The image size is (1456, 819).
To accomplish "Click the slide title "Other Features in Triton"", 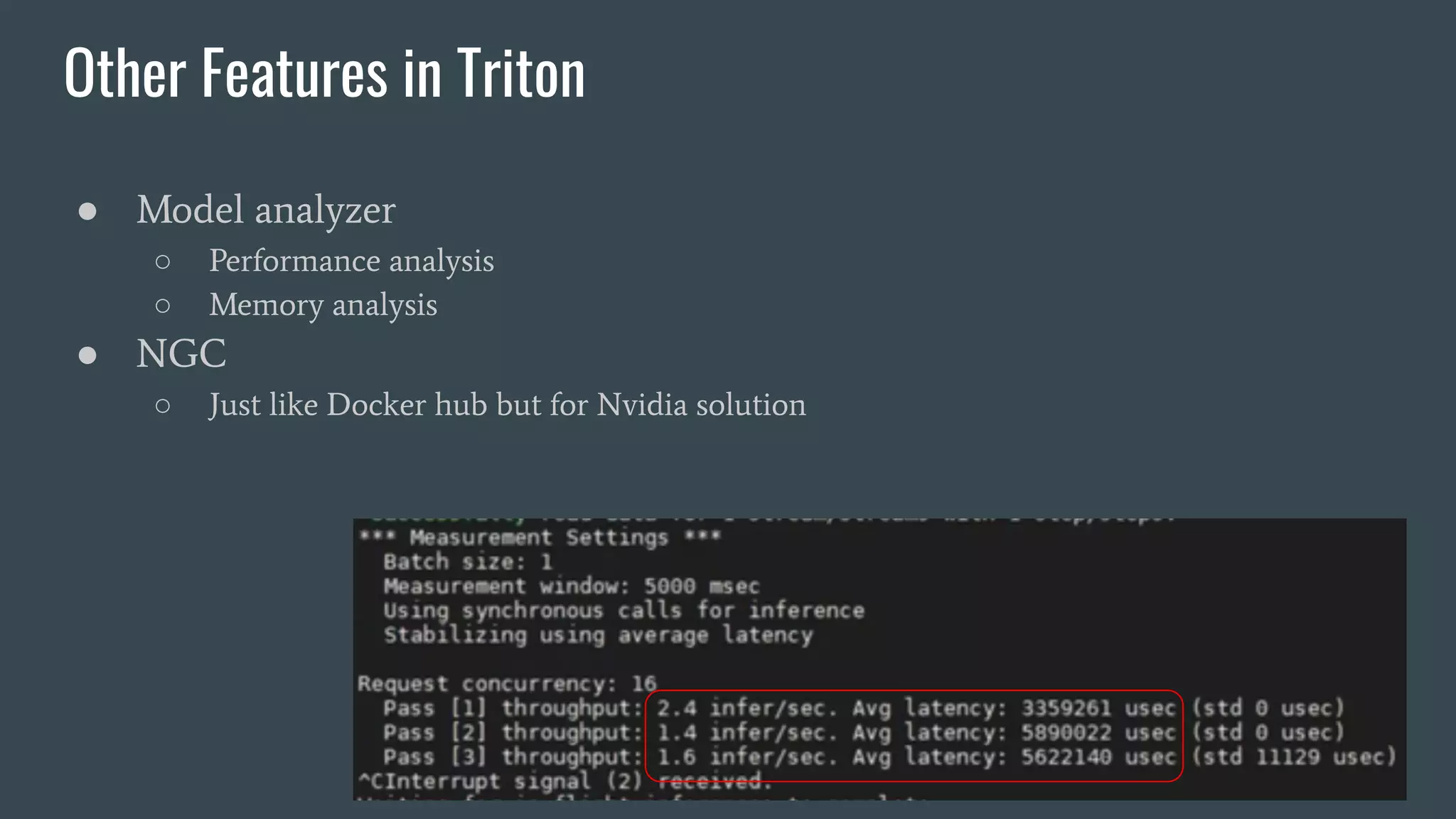I will [325, 72].
